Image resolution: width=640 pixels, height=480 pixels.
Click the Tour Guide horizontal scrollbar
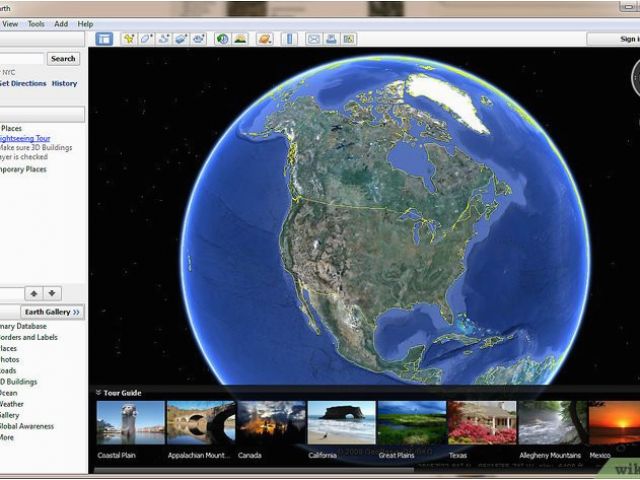pyautogui.click(x=254, y=470)
